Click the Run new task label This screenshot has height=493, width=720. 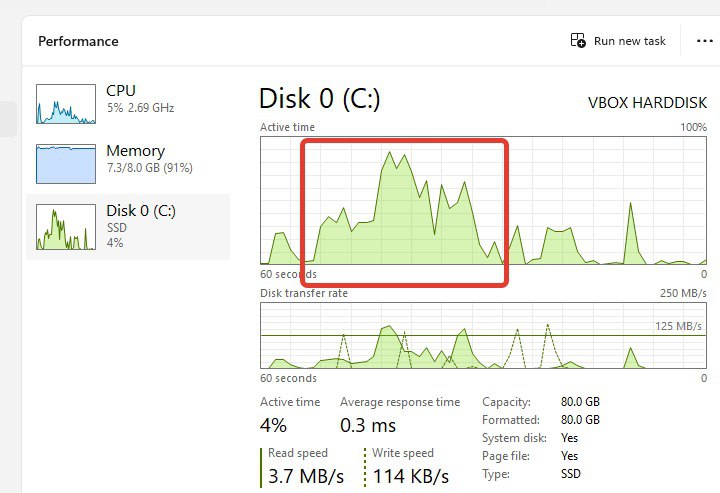pos(630,41)
